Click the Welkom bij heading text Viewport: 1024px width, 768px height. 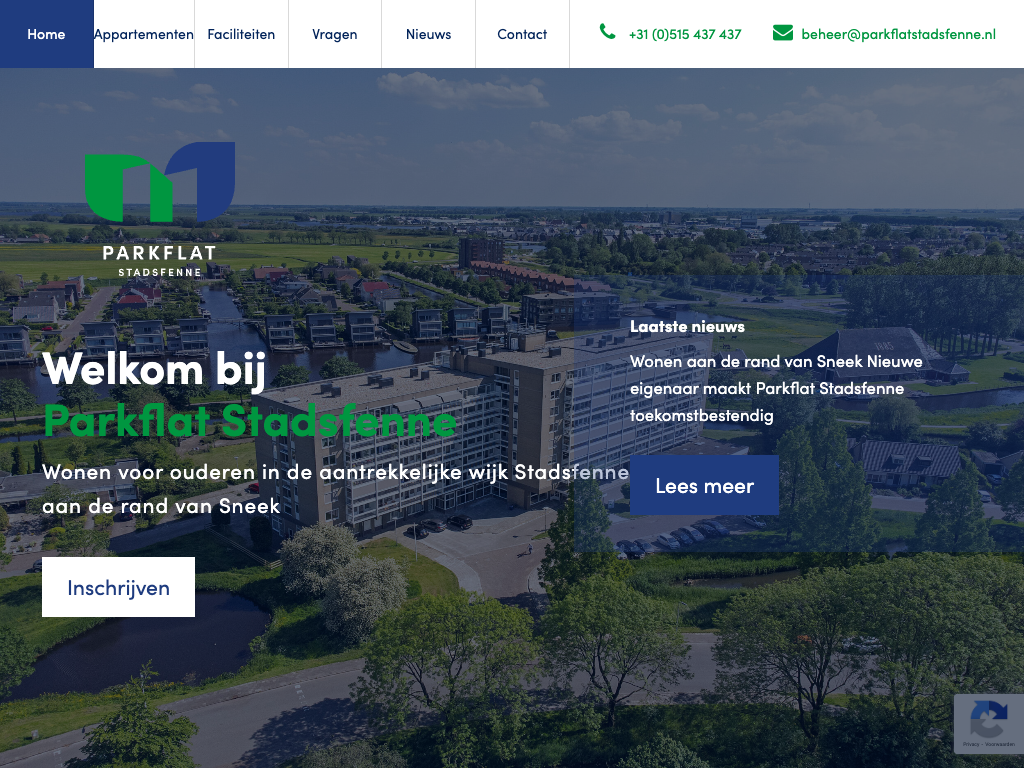153,370
